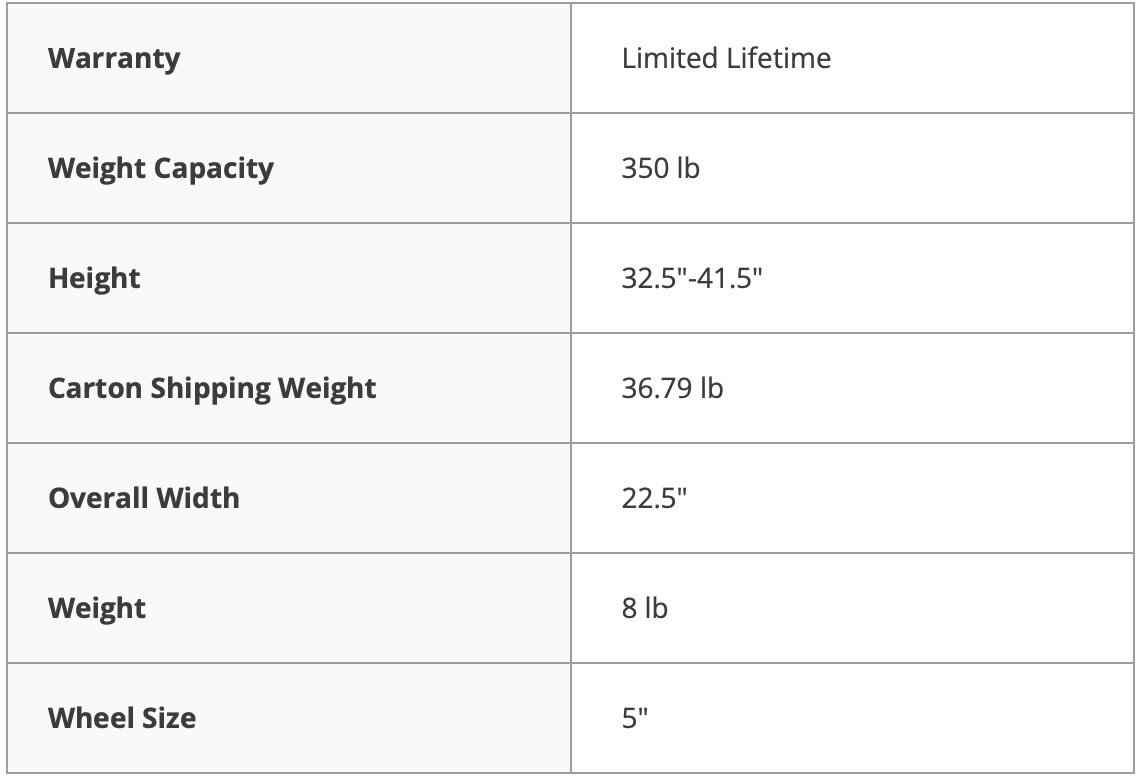Click the word Size in Wheel Size

point(171,718)
